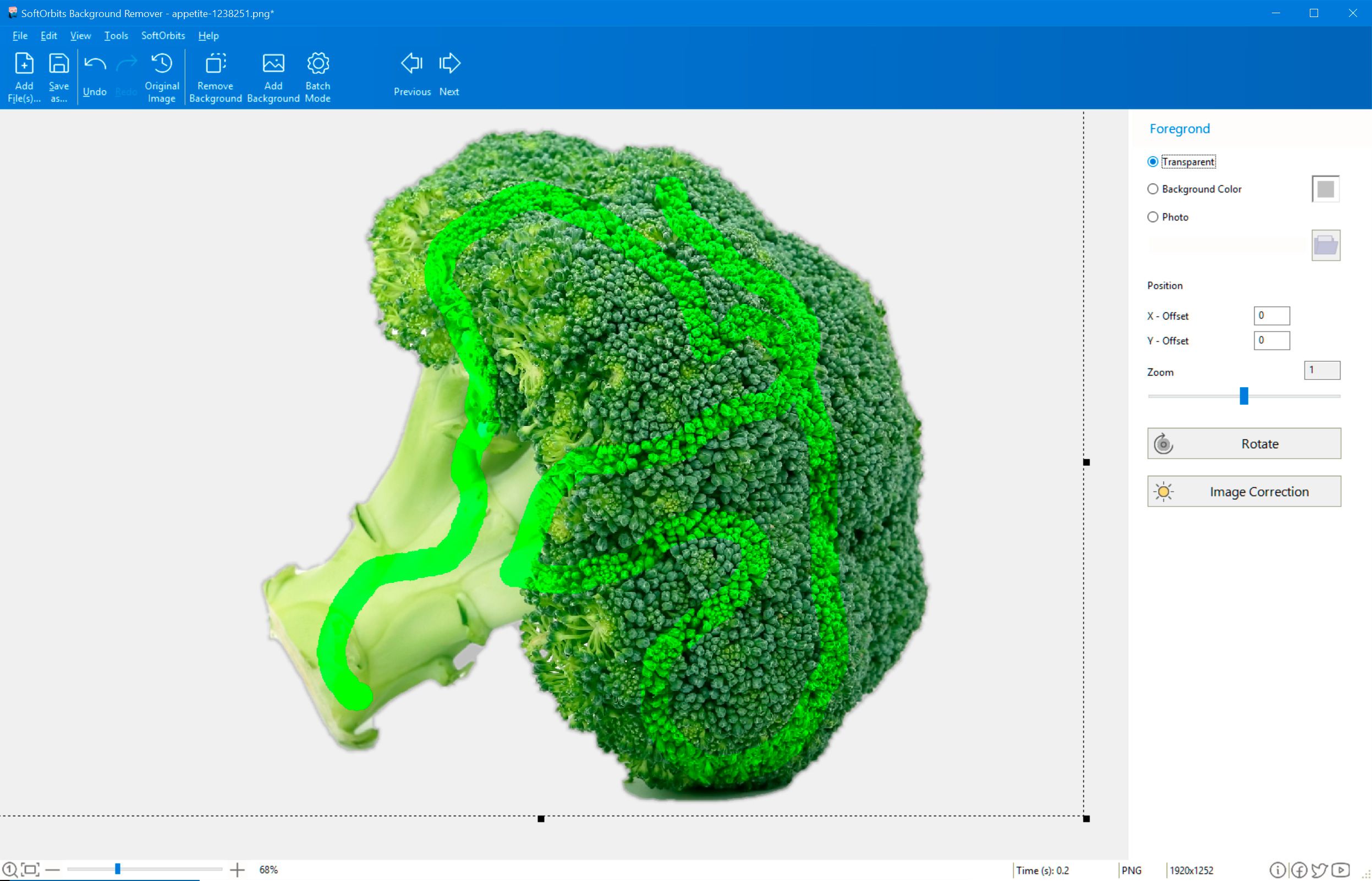Open Batch Mode settings
The height and width of the screenshot is (881, 1372).
(x=317, y=76)
